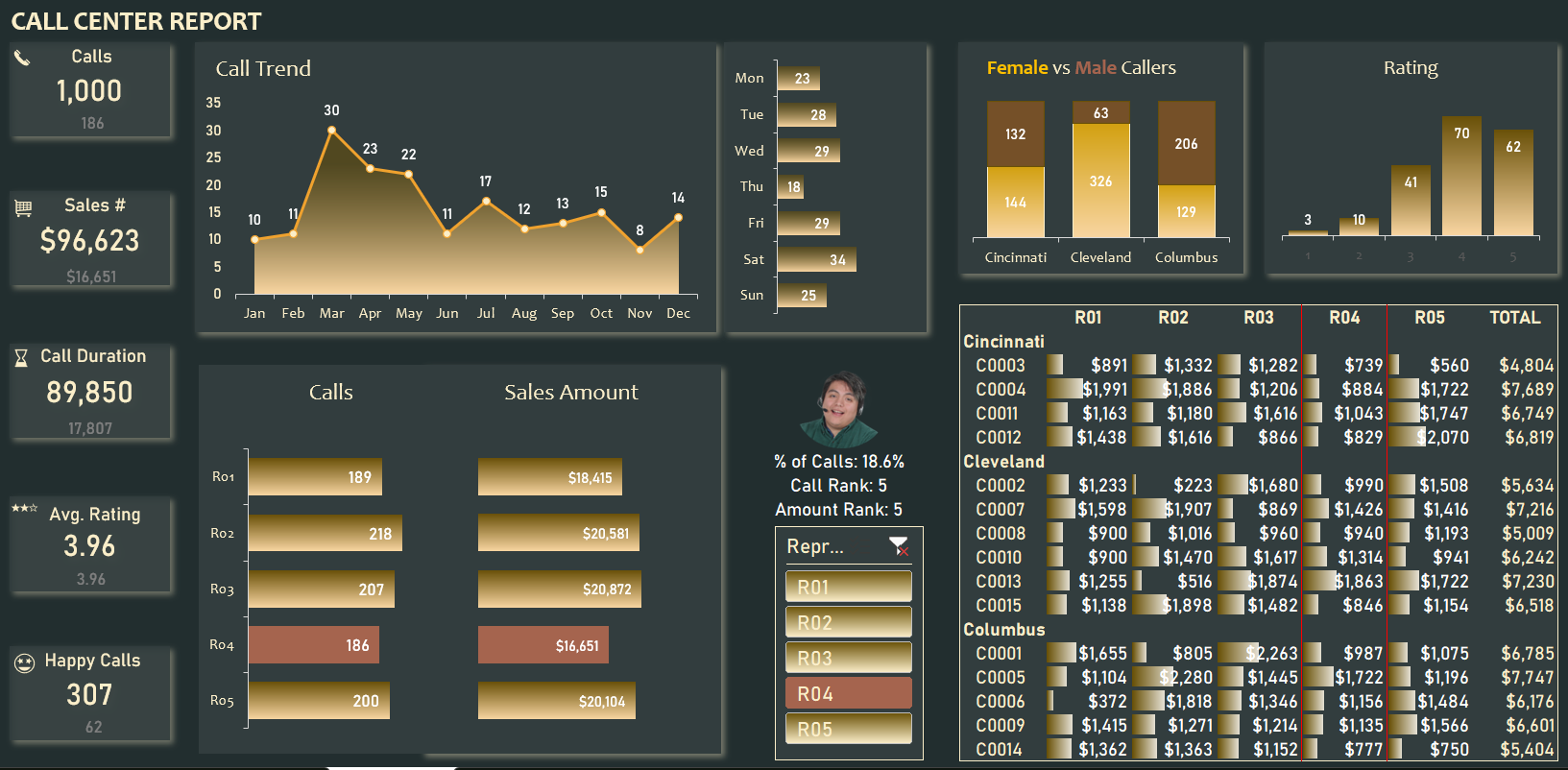Click the Ro4 highlighted calls bar showing 186
1568x770 pixels.
pos(314,645)
